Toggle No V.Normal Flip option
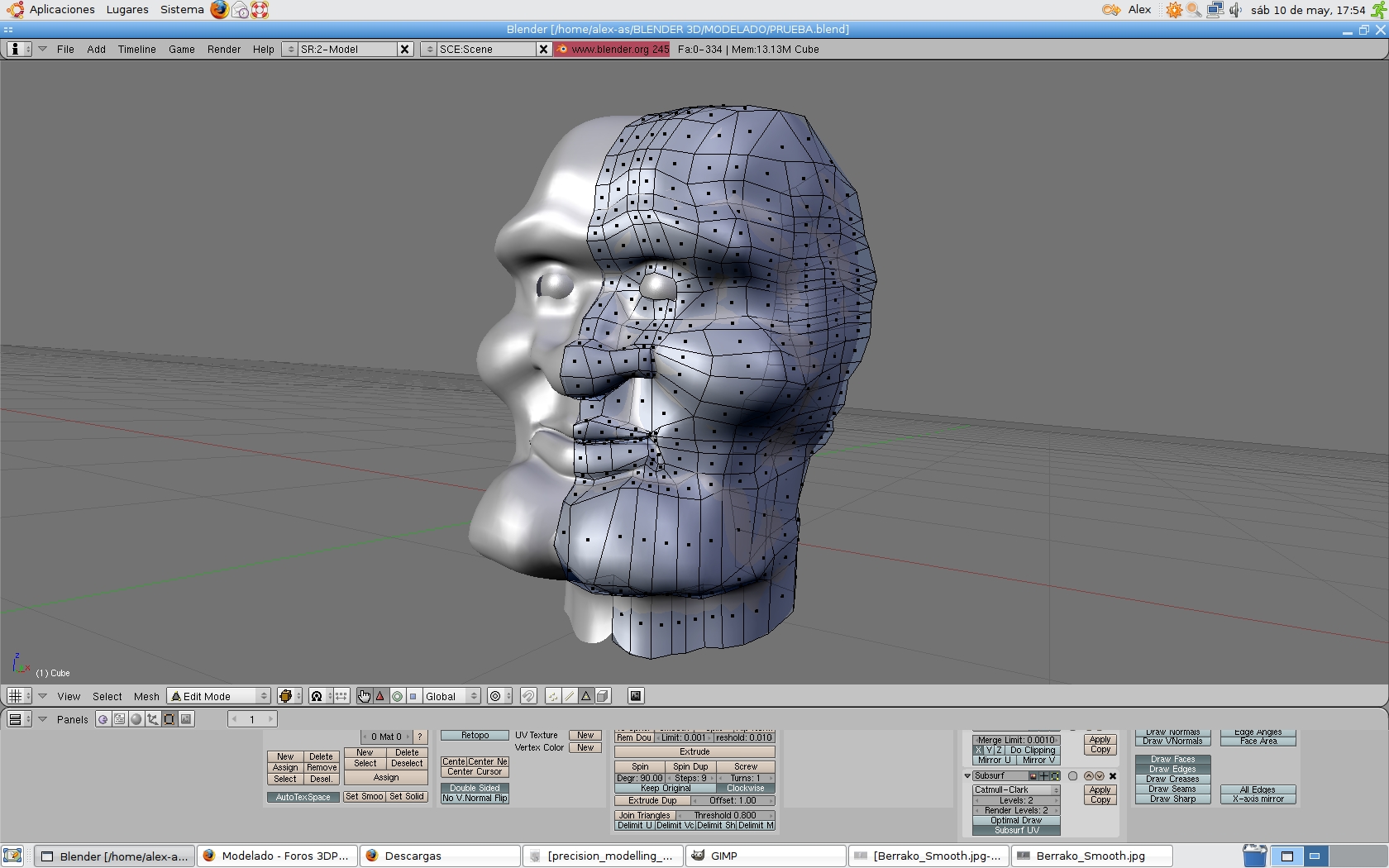1389x868 pixels. click(x=475, y=798)
